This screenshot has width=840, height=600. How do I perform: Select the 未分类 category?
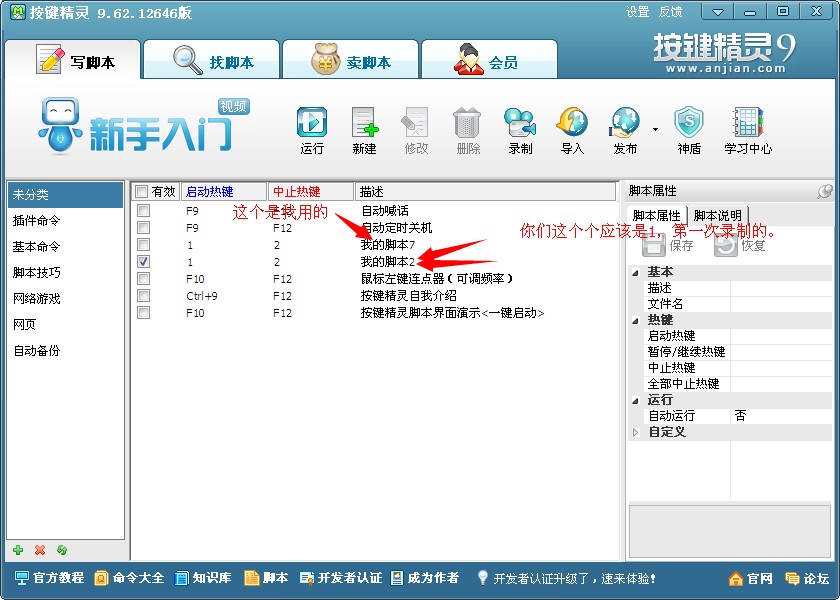tap(65, 194)
